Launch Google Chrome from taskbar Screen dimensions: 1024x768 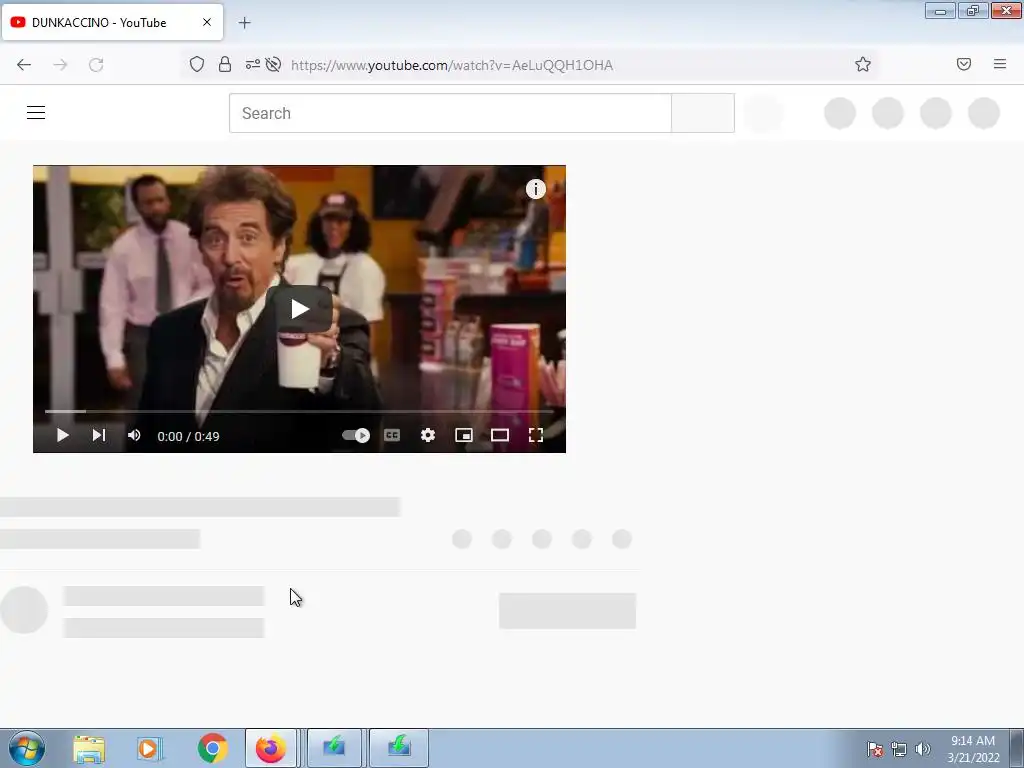click(212, 748)
